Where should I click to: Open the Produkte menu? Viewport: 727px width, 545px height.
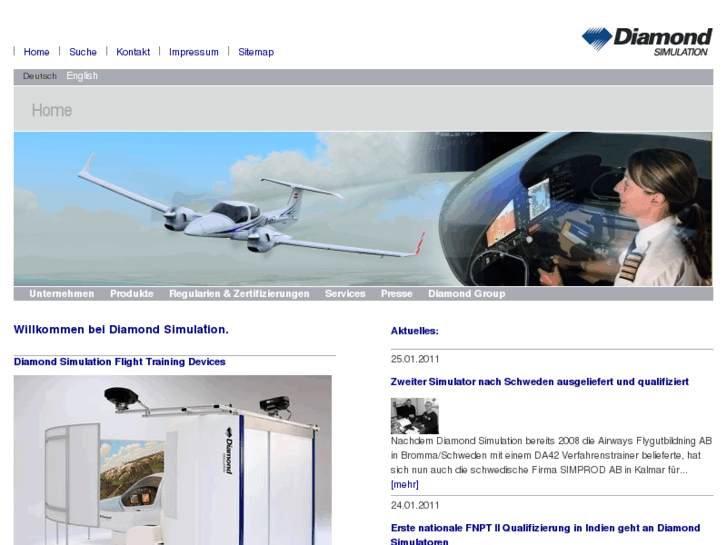[x=132, y=294]
